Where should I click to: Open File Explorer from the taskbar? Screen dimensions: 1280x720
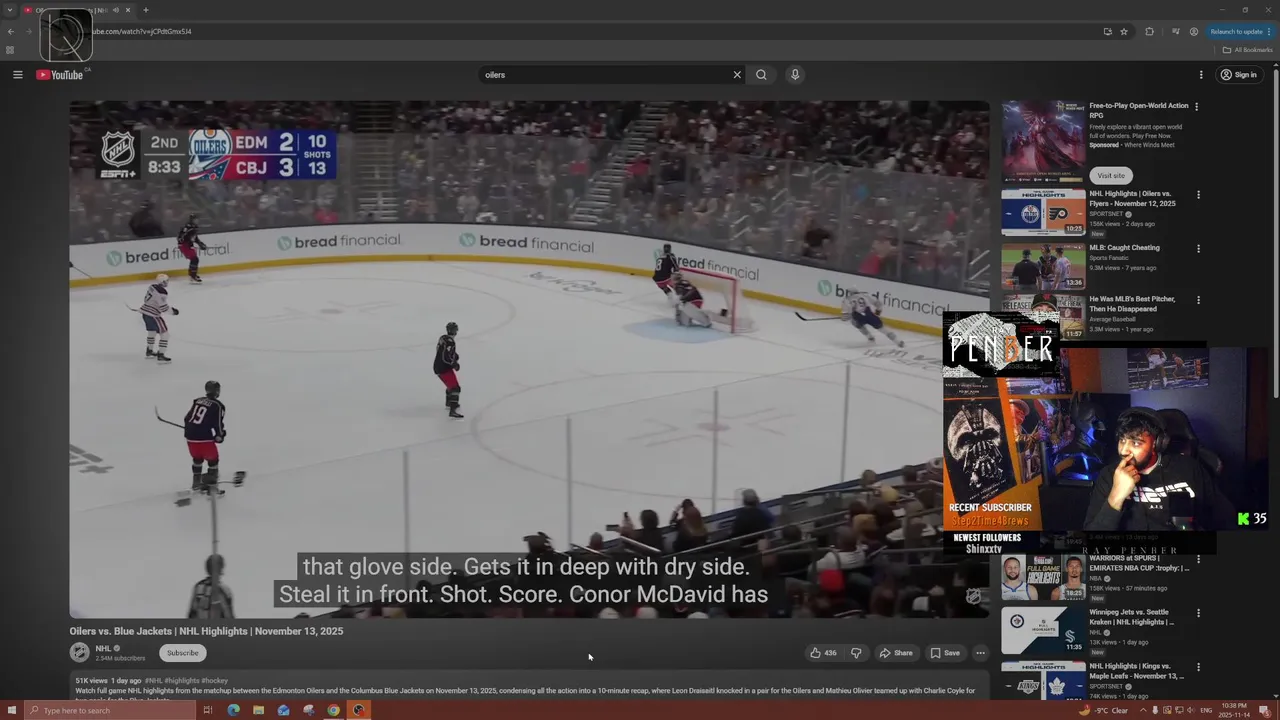tap(258, 710)
